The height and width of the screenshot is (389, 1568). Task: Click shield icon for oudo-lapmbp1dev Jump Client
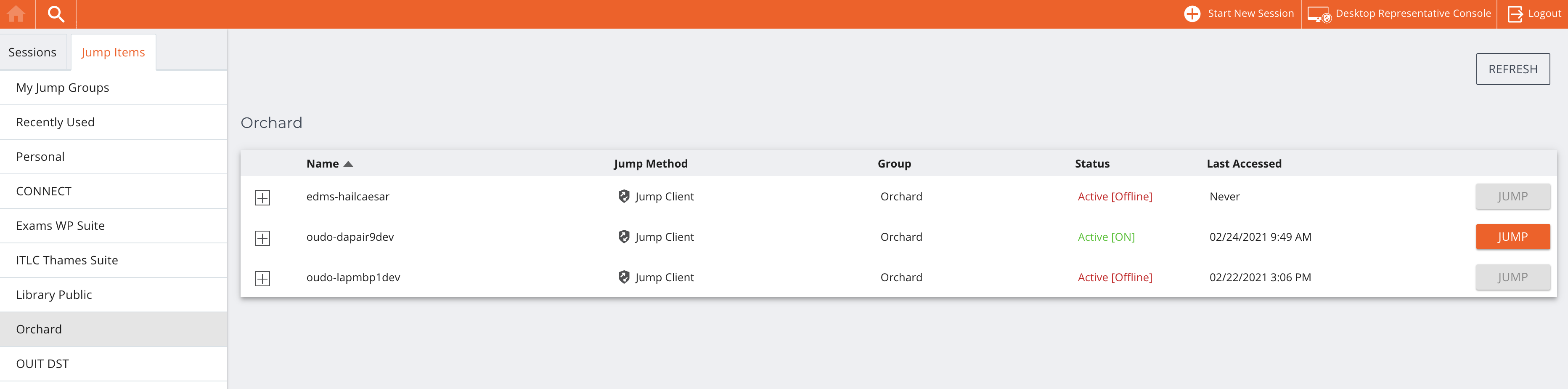click(x=623, y=277)
